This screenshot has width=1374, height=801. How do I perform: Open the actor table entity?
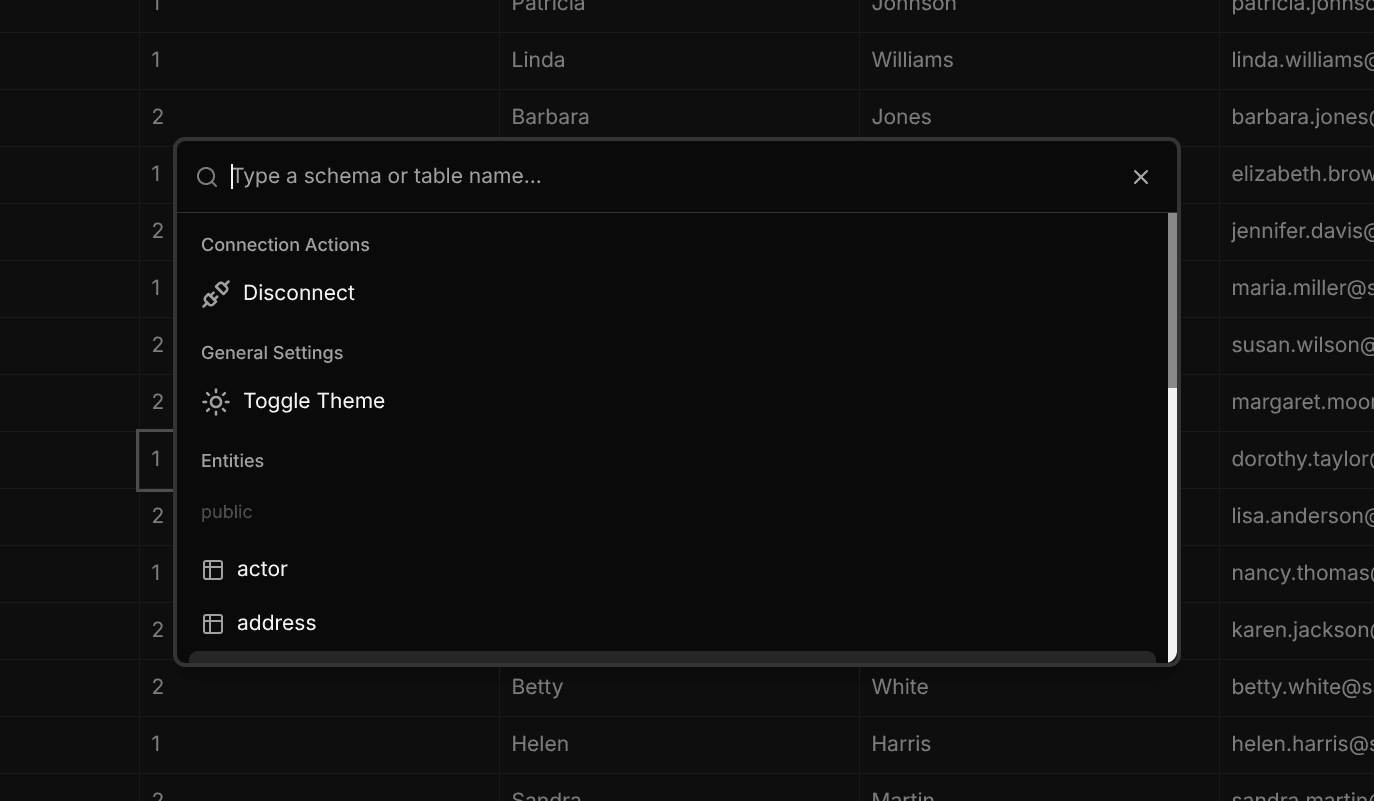pos(262,569)
